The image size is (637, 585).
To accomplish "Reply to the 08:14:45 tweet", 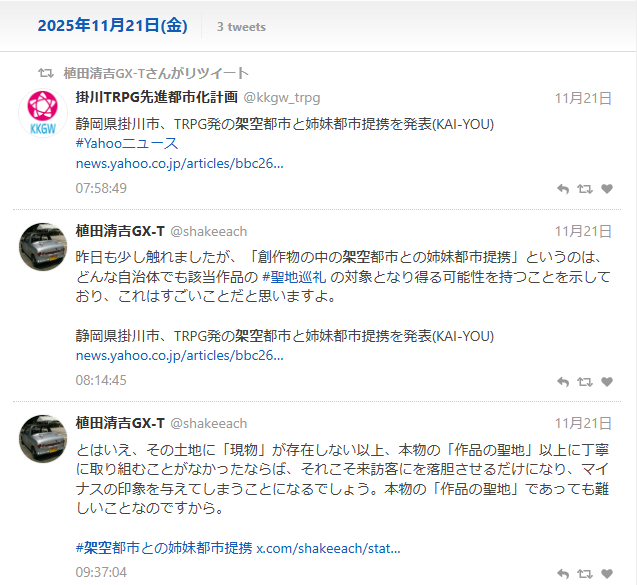I will pyautogui.click(x=563, y=382).
